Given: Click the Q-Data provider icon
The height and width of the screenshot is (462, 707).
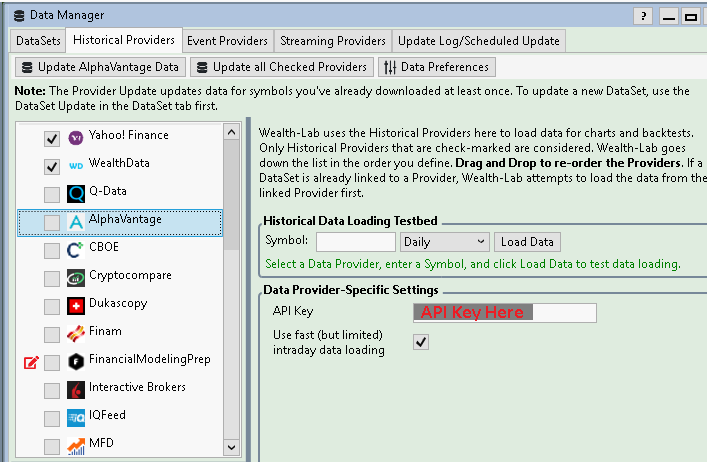Looking at the screenshot, I should click(76, 194).
